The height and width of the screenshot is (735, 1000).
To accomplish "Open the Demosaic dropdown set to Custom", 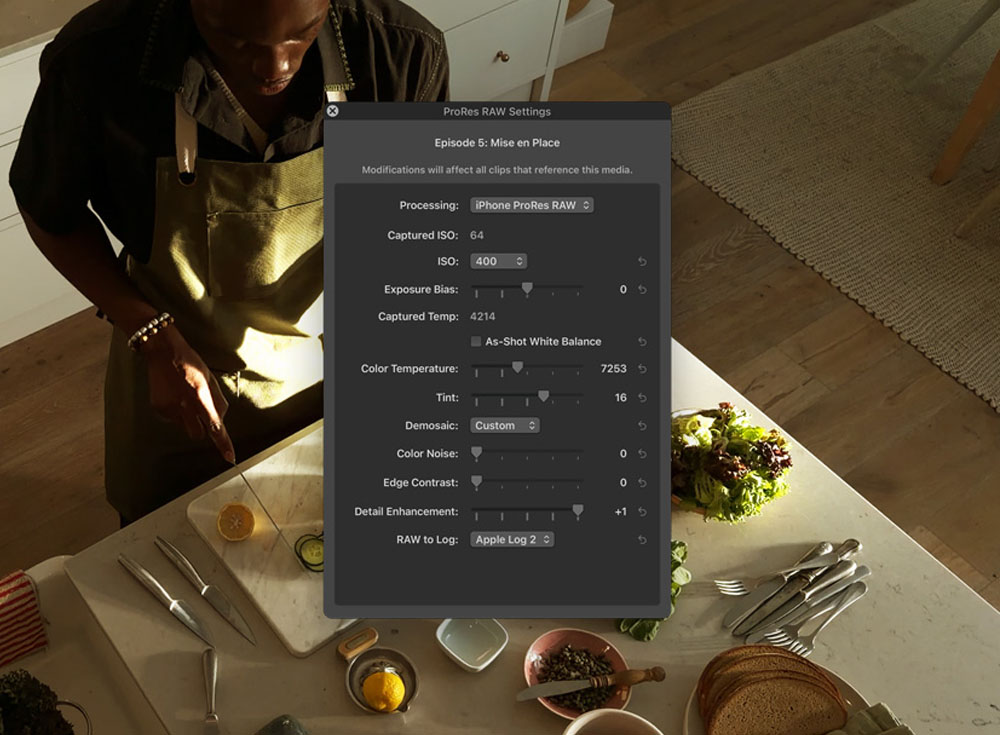I will pyautogui.click(x=505, y=426).
